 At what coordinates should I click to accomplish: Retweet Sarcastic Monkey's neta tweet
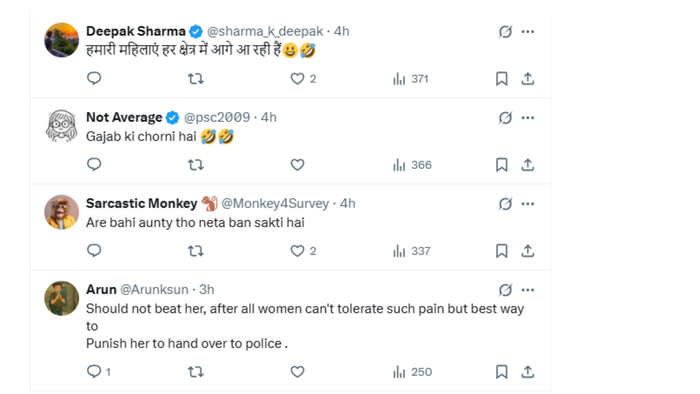click(x=196, y=251)
